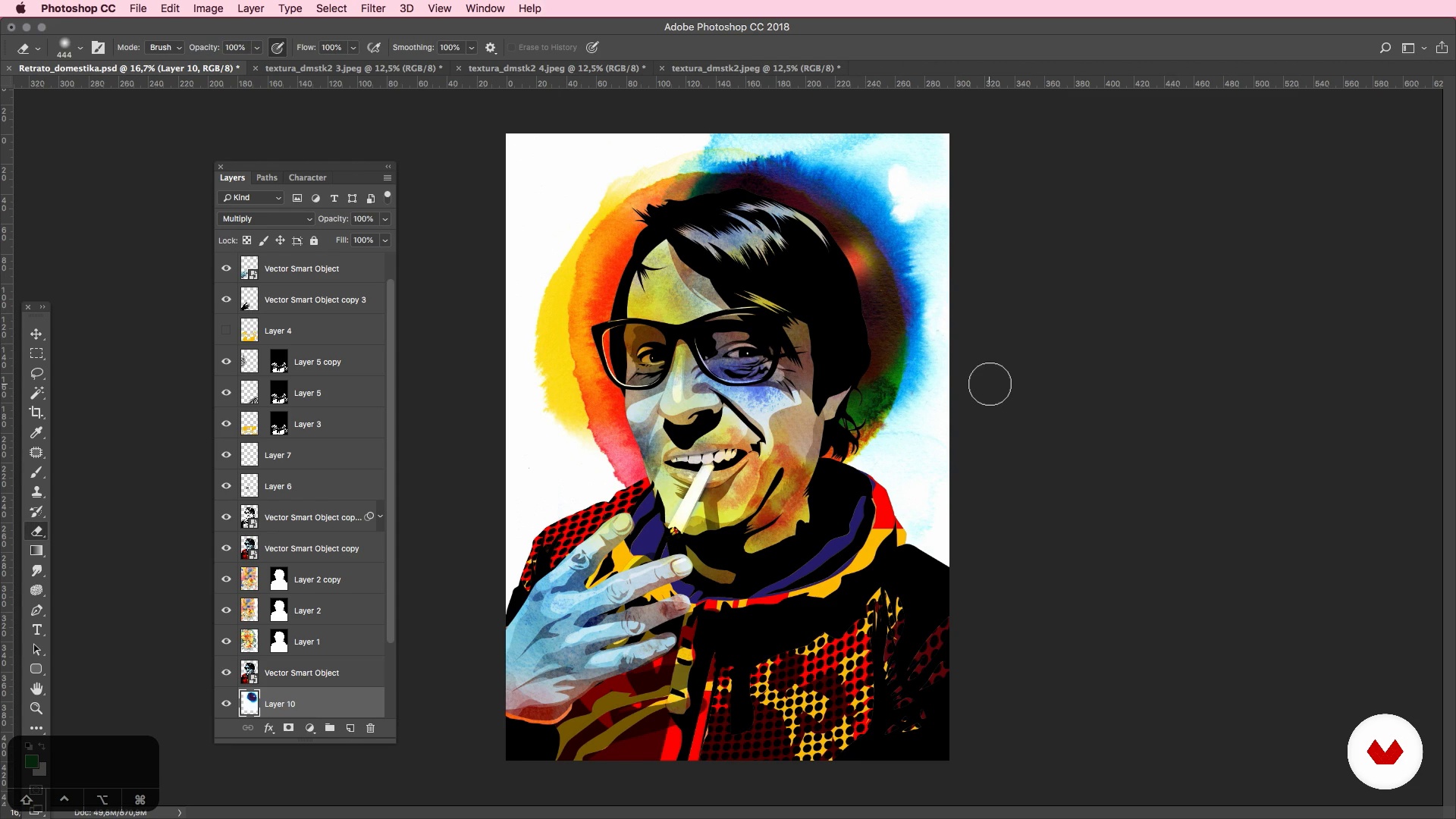This screenshot has height=819, width=1456.
Task: Hide the Layer 10 layer
Action: coord(226,704)
